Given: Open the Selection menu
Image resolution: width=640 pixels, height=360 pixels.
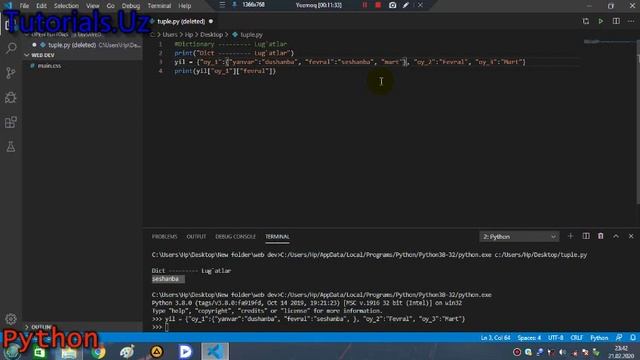Looking at the screenshot, I should tap(66, 6).
